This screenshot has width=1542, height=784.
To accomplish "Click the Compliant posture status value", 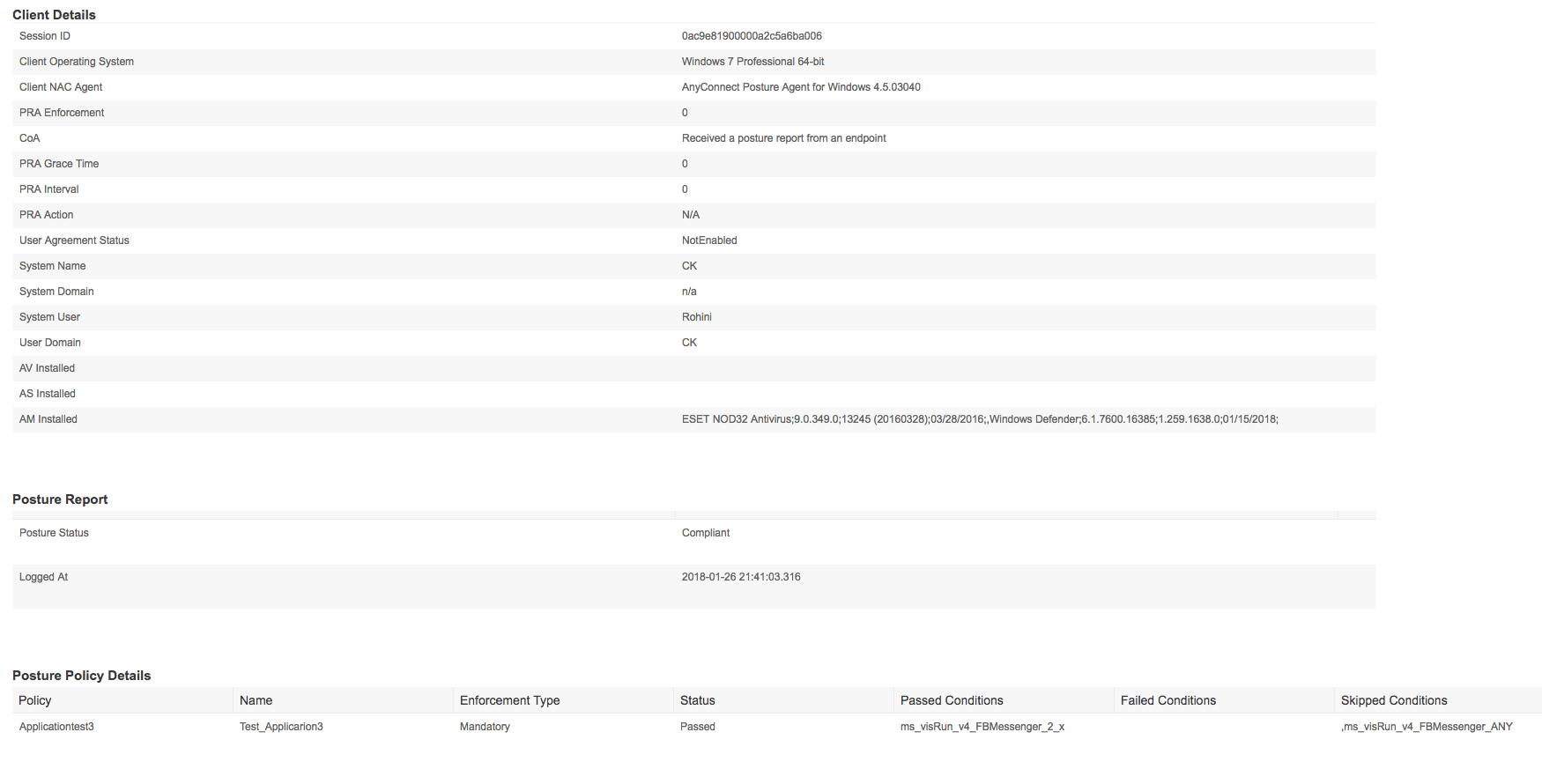I will (x=706, y=533).
